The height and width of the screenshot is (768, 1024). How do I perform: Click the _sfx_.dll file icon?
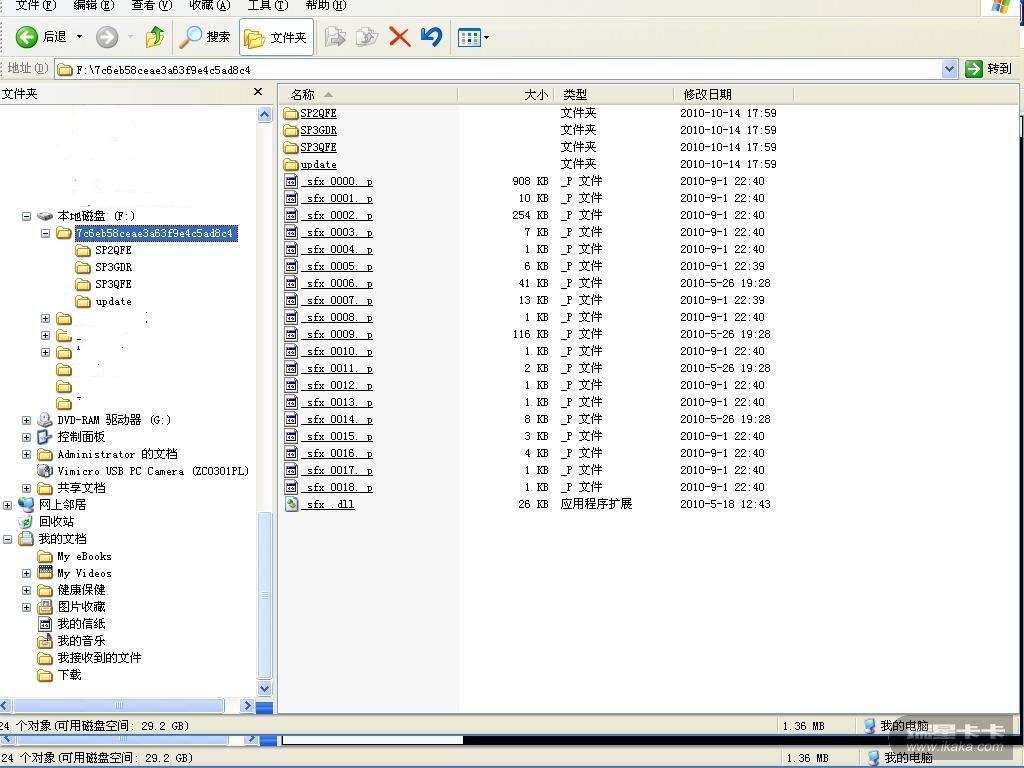pos(291,504)
